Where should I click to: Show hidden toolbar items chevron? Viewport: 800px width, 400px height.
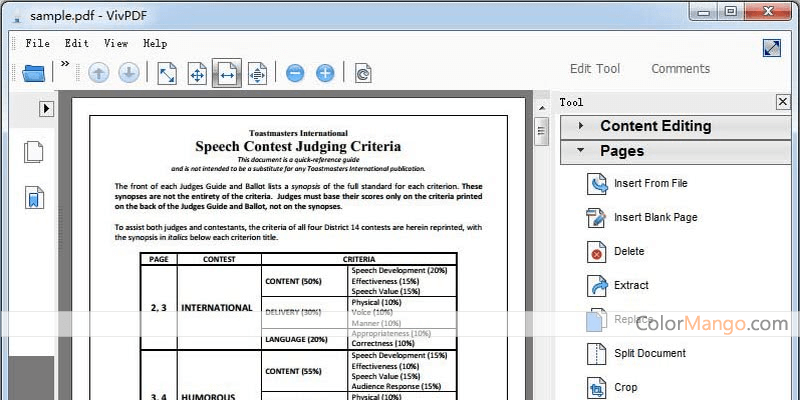[65, 64]
